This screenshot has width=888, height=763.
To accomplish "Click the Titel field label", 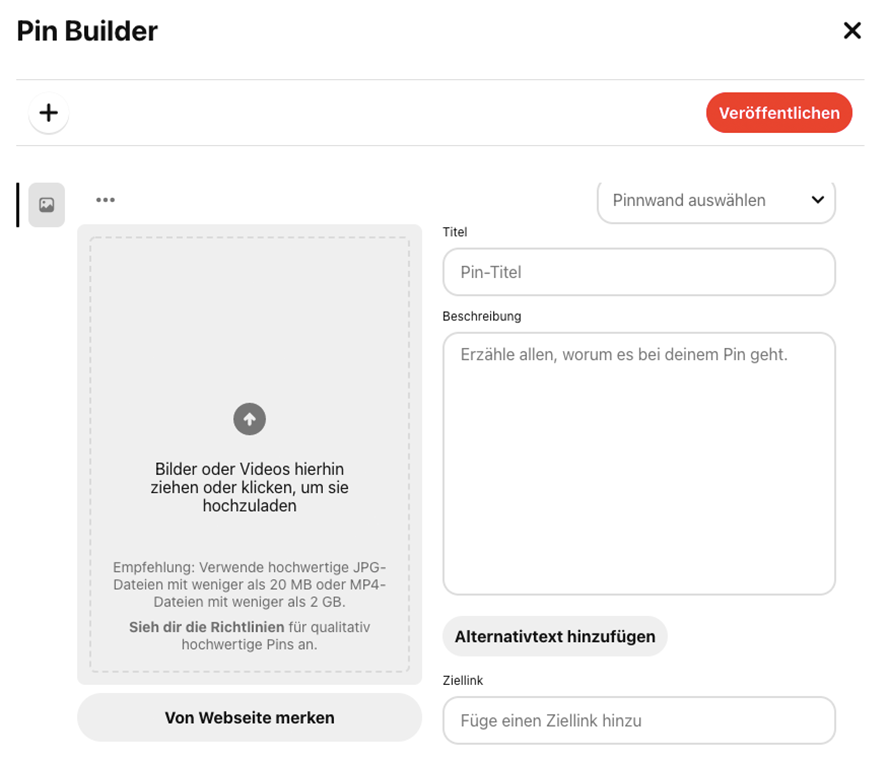I will click(x=455, y=232).
